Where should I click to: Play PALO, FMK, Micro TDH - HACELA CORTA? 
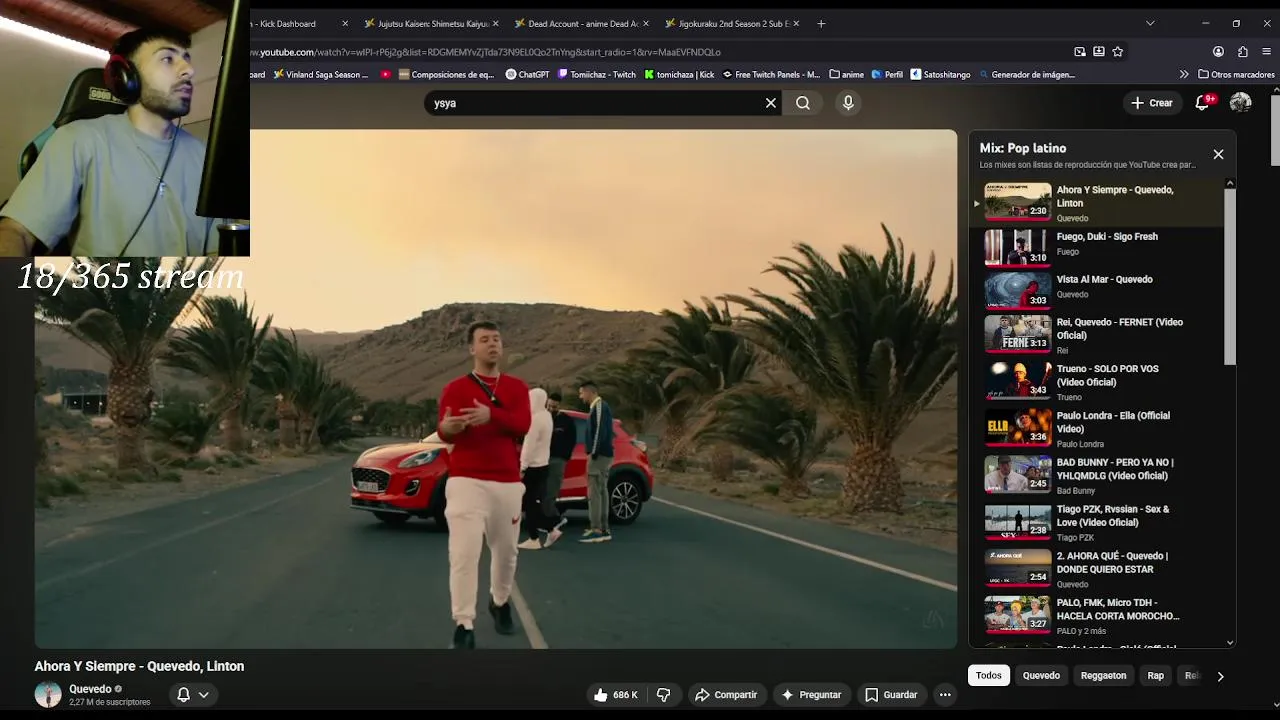[1095, 616]
